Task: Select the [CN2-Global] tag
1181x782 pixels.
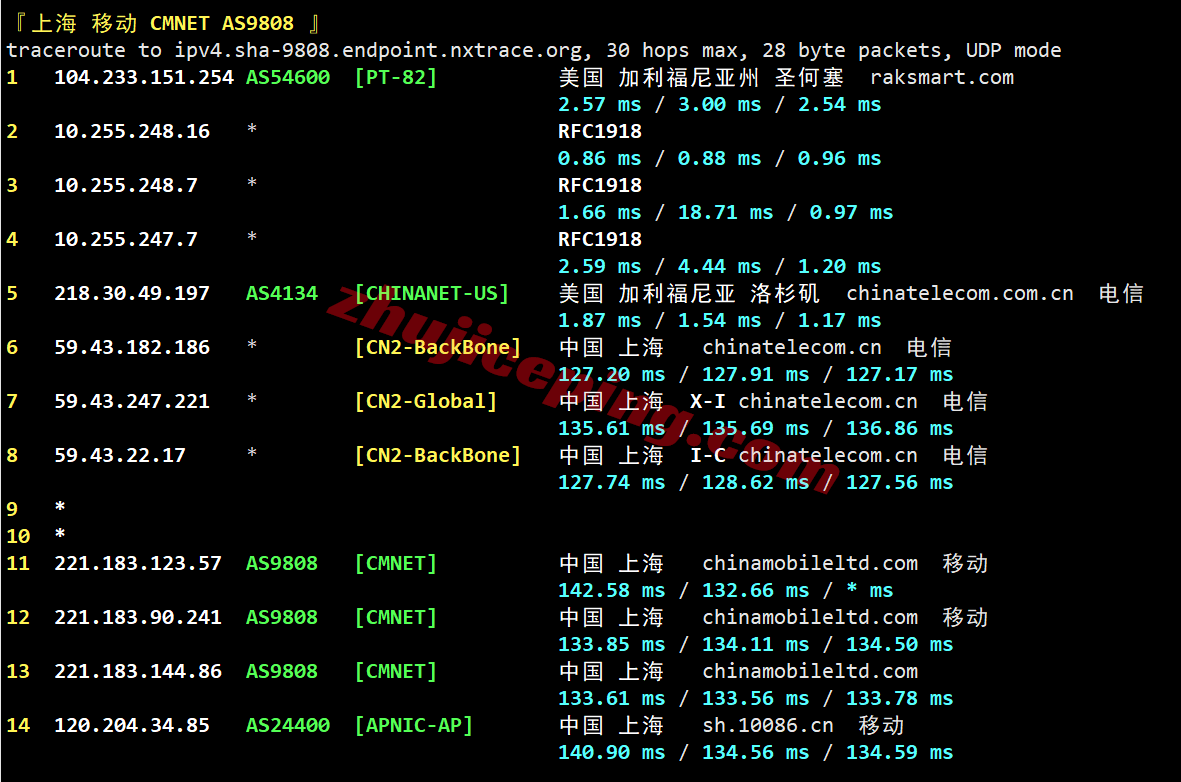Action: pyautogui.click(x=425, y=401)
